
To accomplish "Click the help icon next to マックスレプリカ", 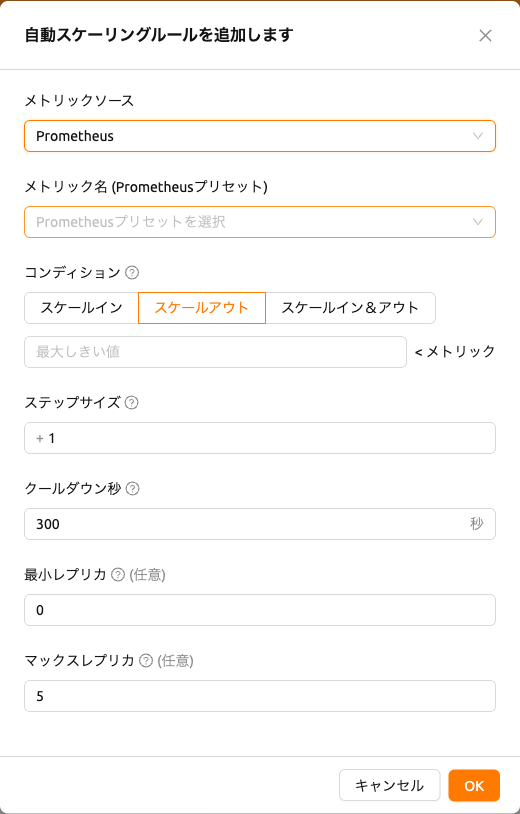I will [x=146, y=661].
